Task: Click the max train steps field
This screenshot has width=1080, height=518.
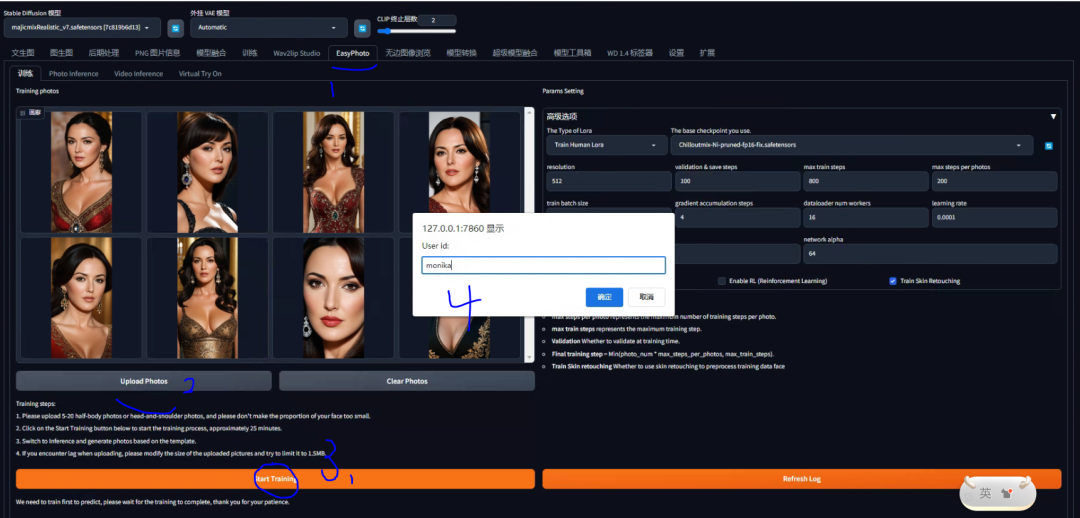Action: (x=865, y=181)
